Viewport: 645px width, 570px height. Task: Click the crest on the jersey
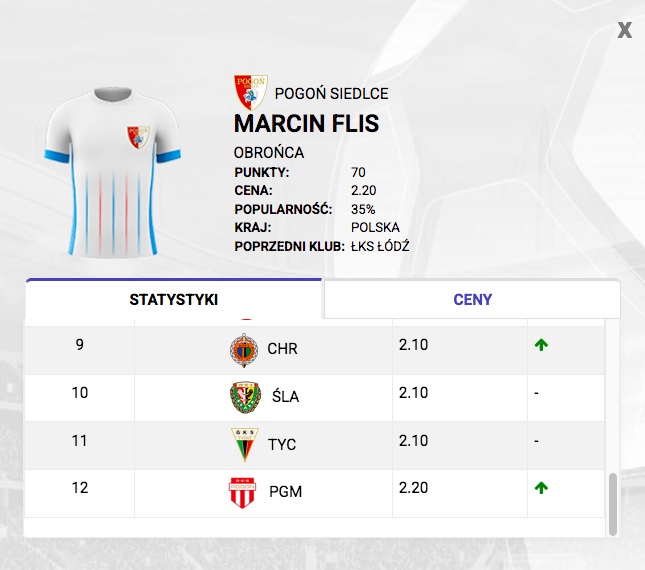coord(138,137)
